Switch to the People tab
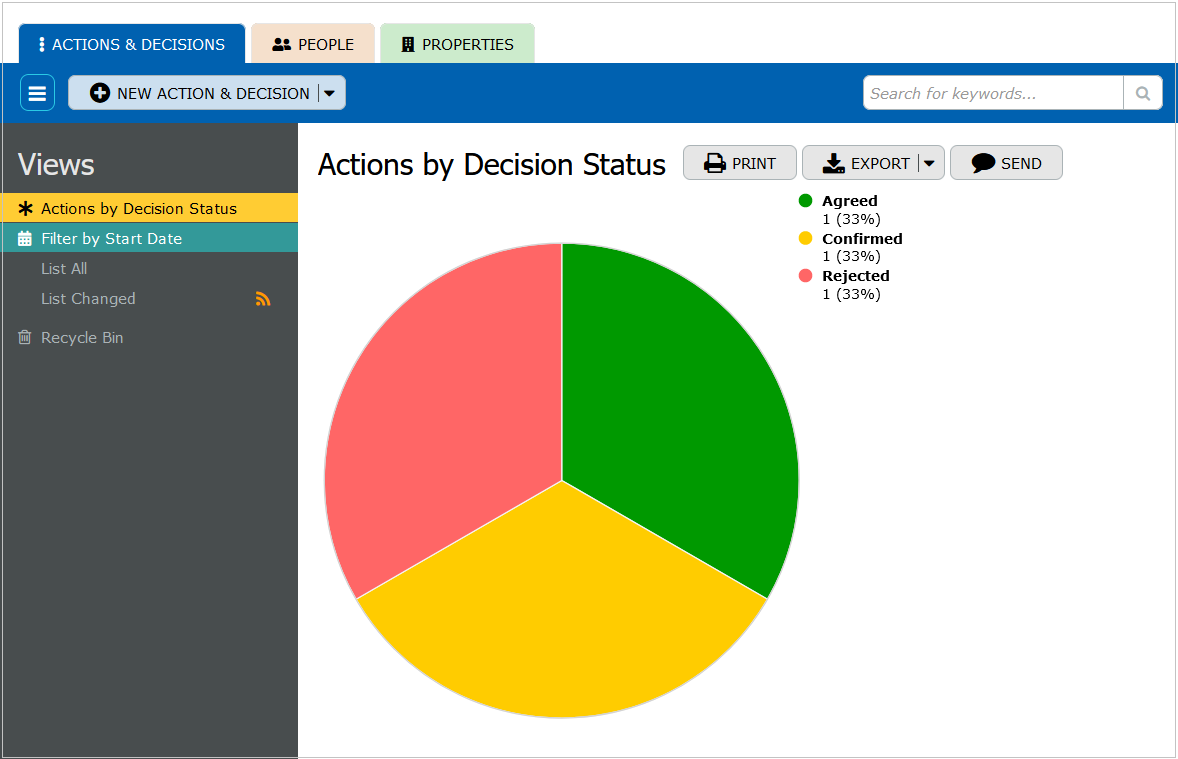The width and height of the screenshot is (1178, 759). tap(313, 44)
